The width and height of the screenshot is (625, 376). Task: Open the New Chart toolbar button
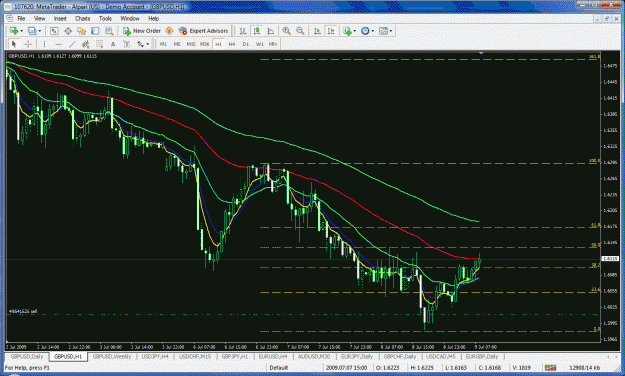[14, 31]
